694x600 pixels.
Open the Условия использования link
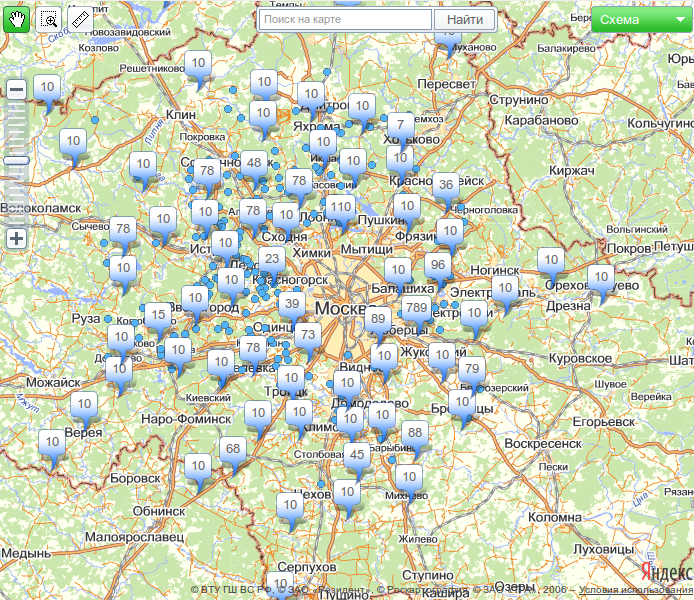(x=636, y=589)
